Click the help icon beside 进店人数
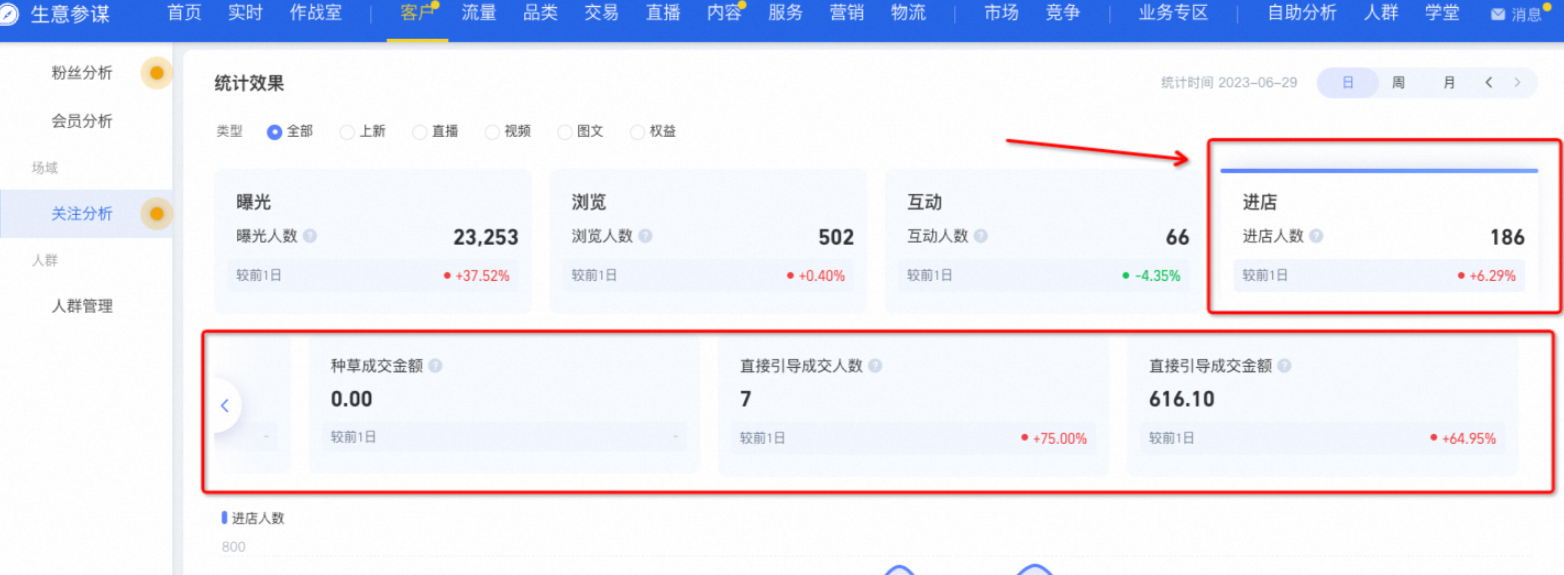The width and height of the screenshot is (1564, 575). (1316, 237)
